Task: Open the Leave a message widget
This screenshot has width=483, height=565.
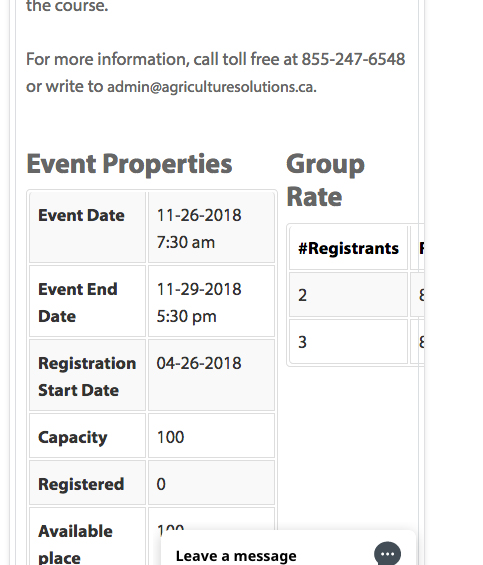Action: (288, 548)
